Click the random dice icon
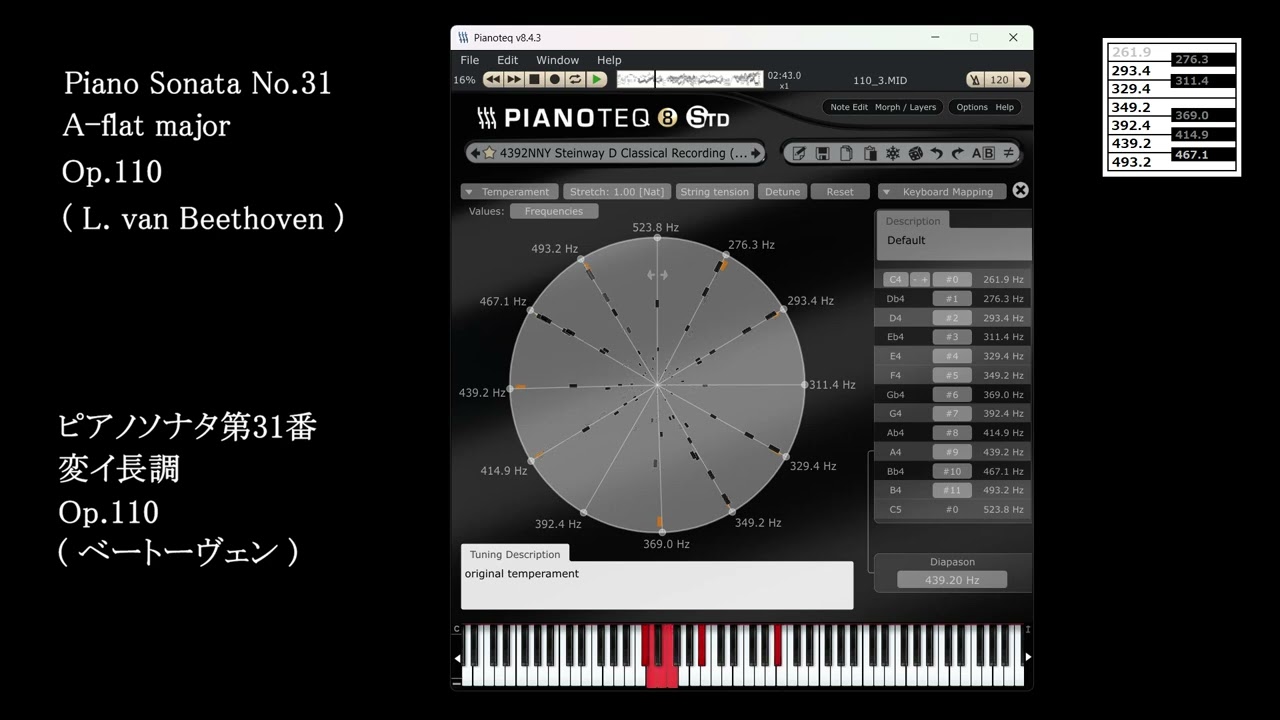Viewport: 1280px width, 720px height. (914, 153)
